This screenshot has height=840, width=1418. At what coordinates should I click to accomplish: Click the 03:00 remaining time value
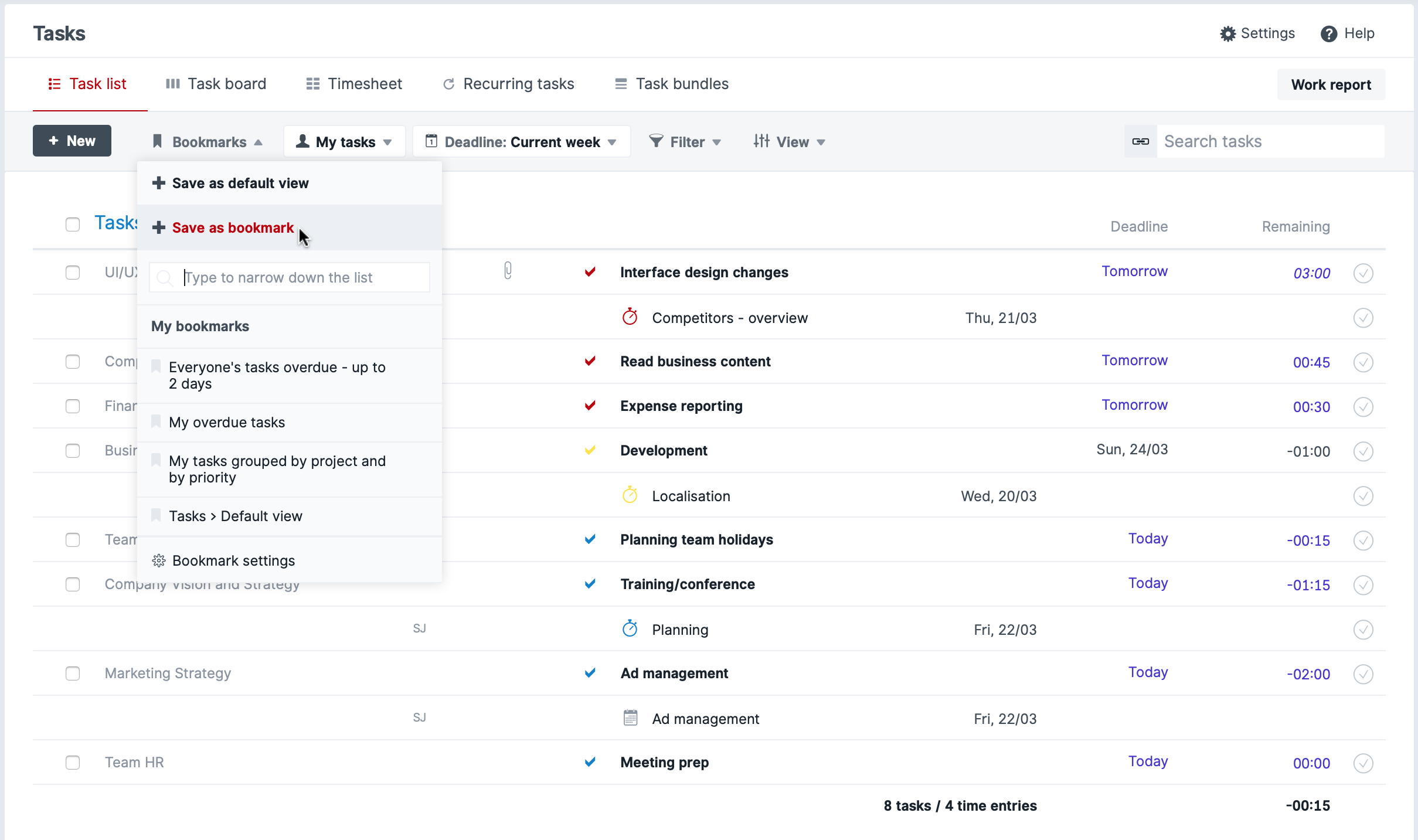click(1311, 273)
